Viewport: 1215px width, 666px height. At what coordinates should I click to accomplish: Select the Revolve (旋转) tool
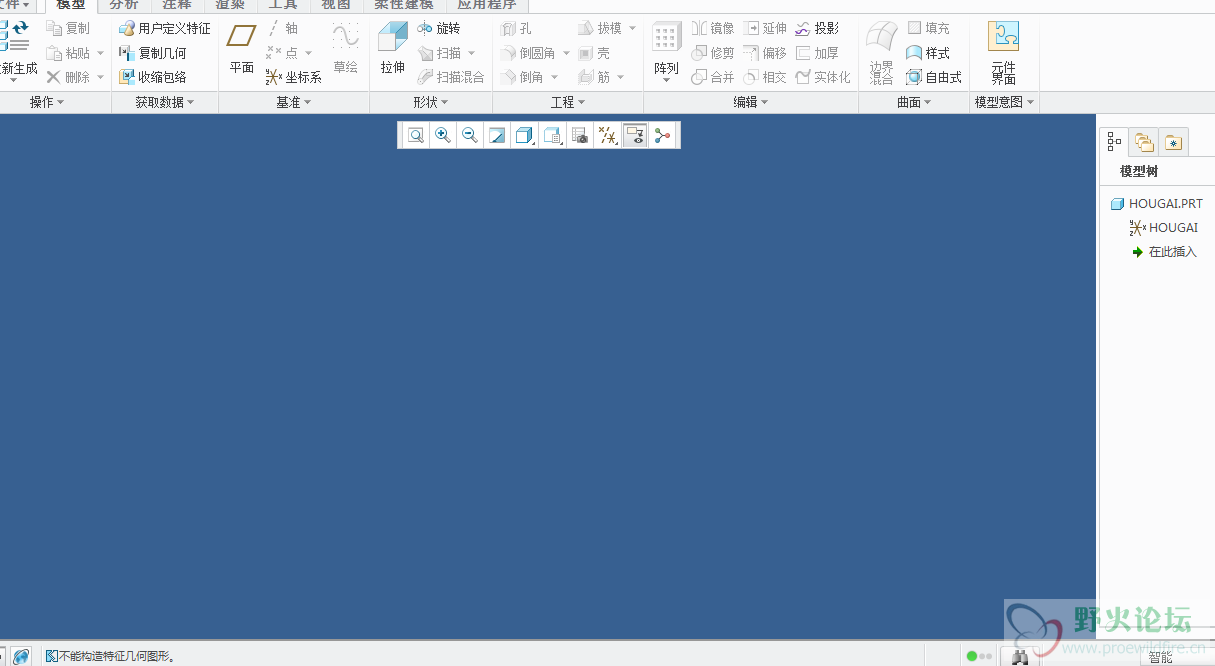(440, 29)
